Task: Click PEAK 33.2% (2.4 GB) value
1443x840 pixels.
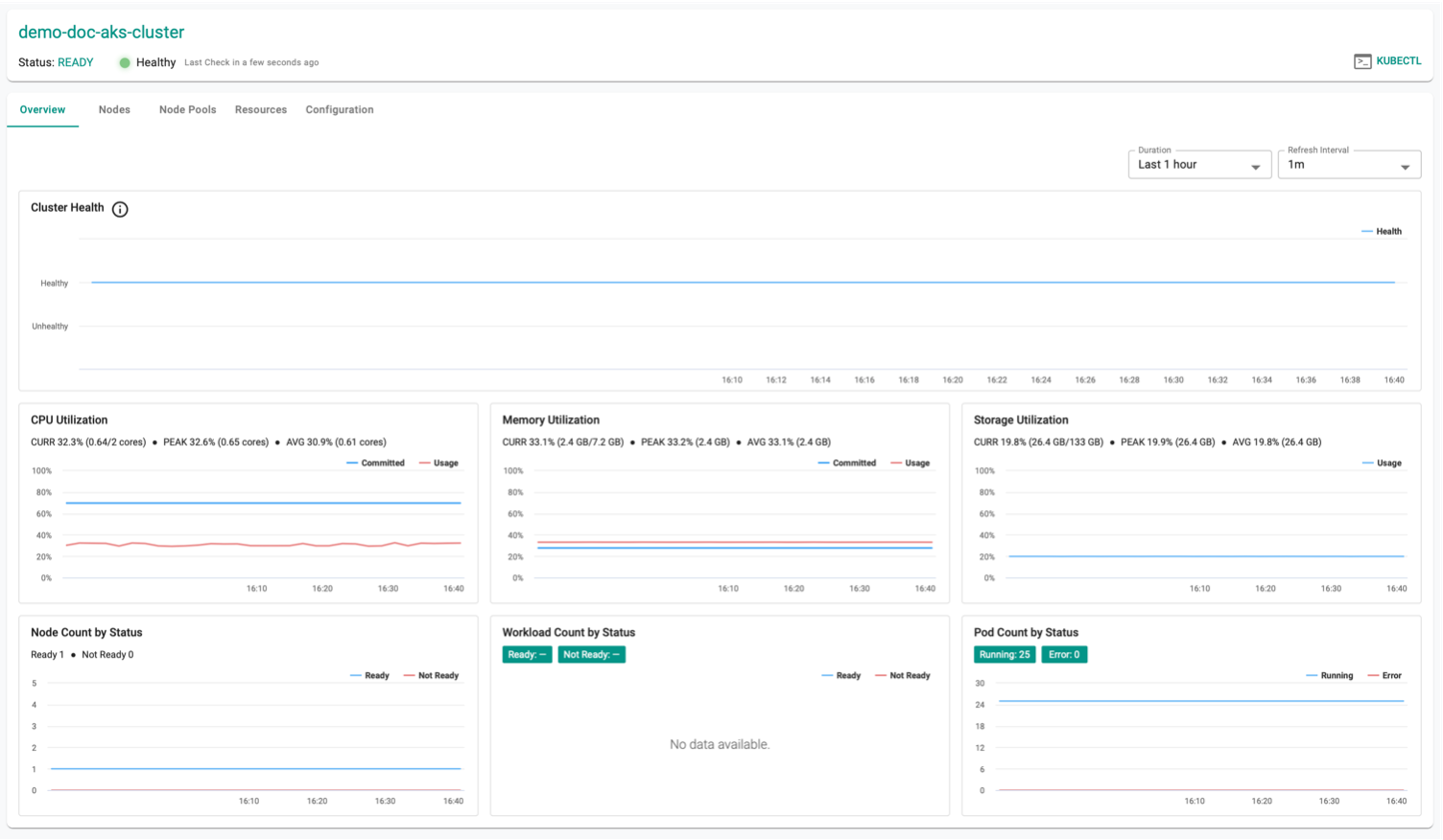Action: (x=685, y=442)
